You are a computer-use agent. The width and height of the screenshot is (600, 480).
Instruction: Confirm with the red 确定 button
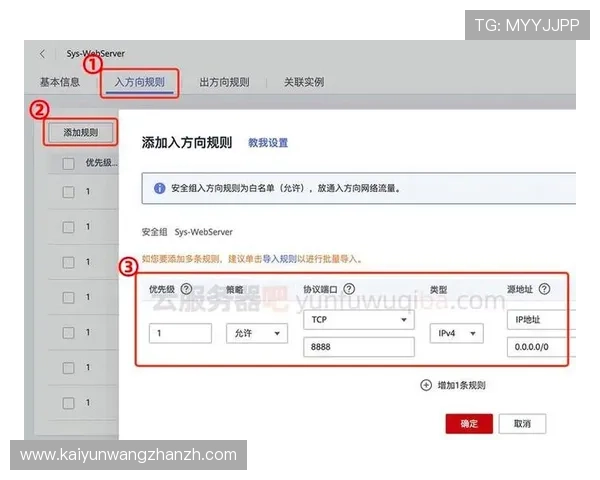(469, 424)
